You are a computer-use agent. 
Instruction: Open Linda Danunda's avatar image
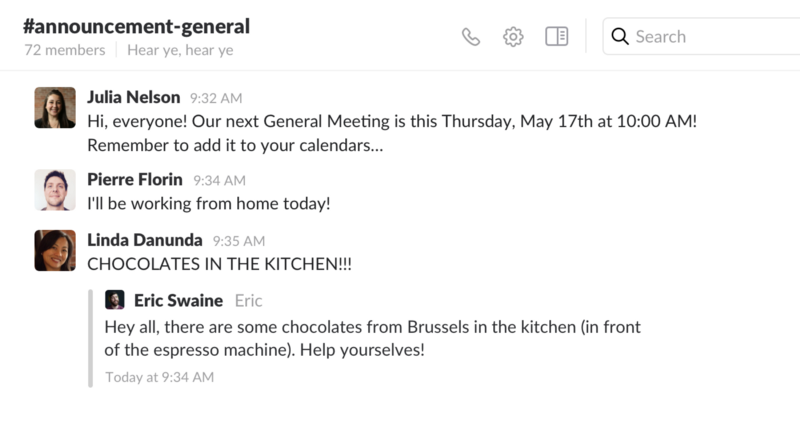(55, 251)
